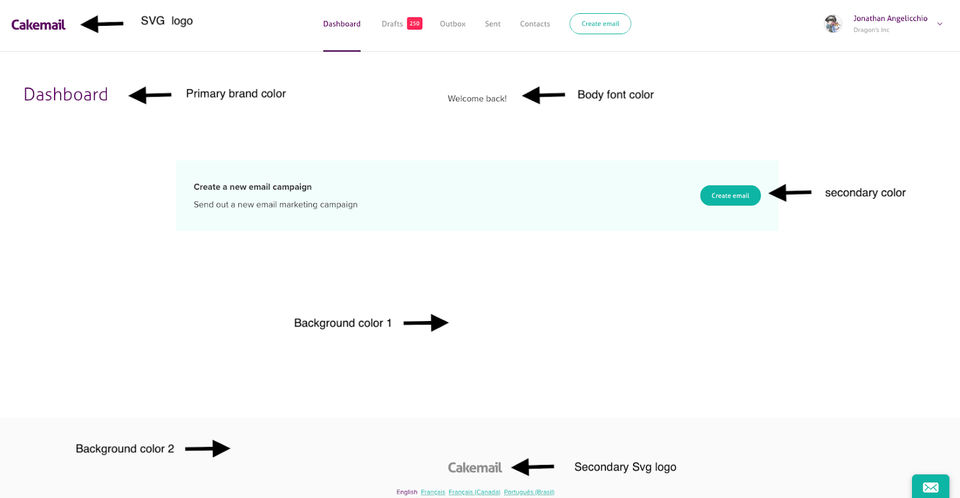Click the outlined Create email button in navbar

(x=600, y=24)
